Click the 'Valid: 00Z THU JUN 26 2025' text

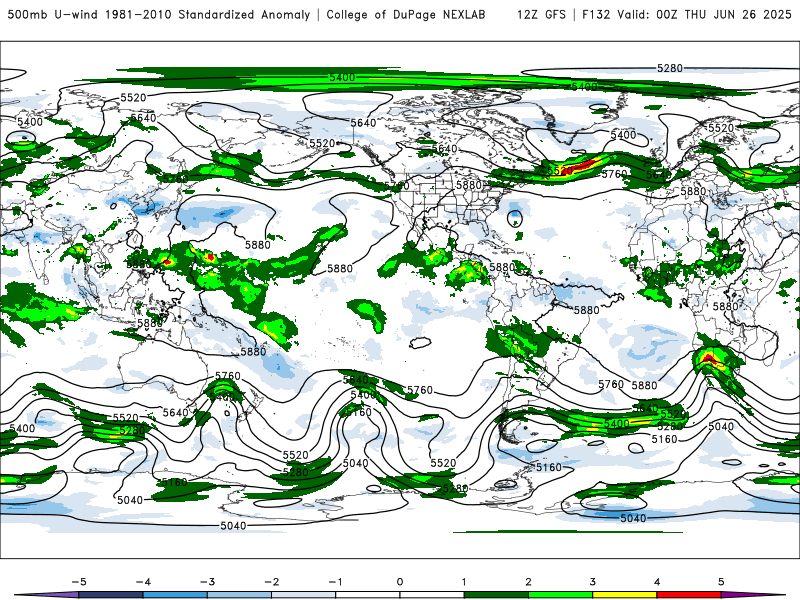coord(704,14)
